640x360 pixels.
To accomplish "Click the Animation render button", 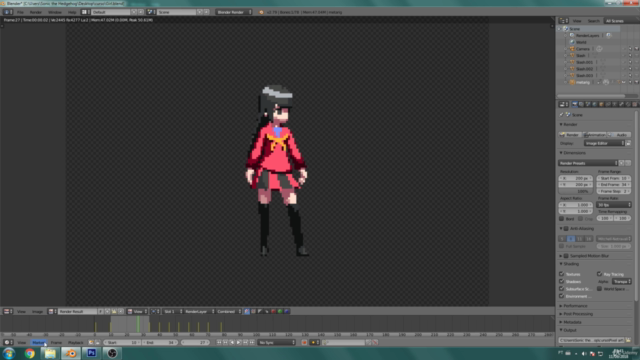I will pos(595,135).
